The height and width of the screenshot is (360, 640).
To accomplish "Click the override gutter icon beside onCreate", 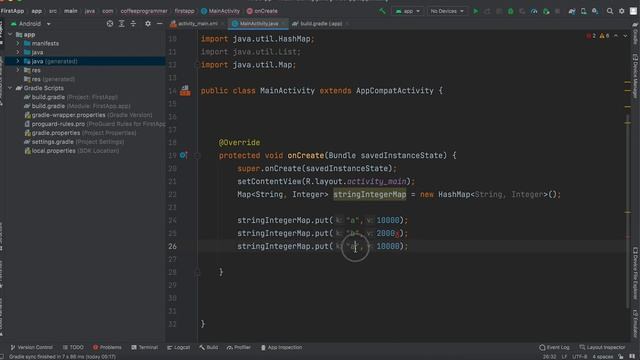I will coord(183,155).
